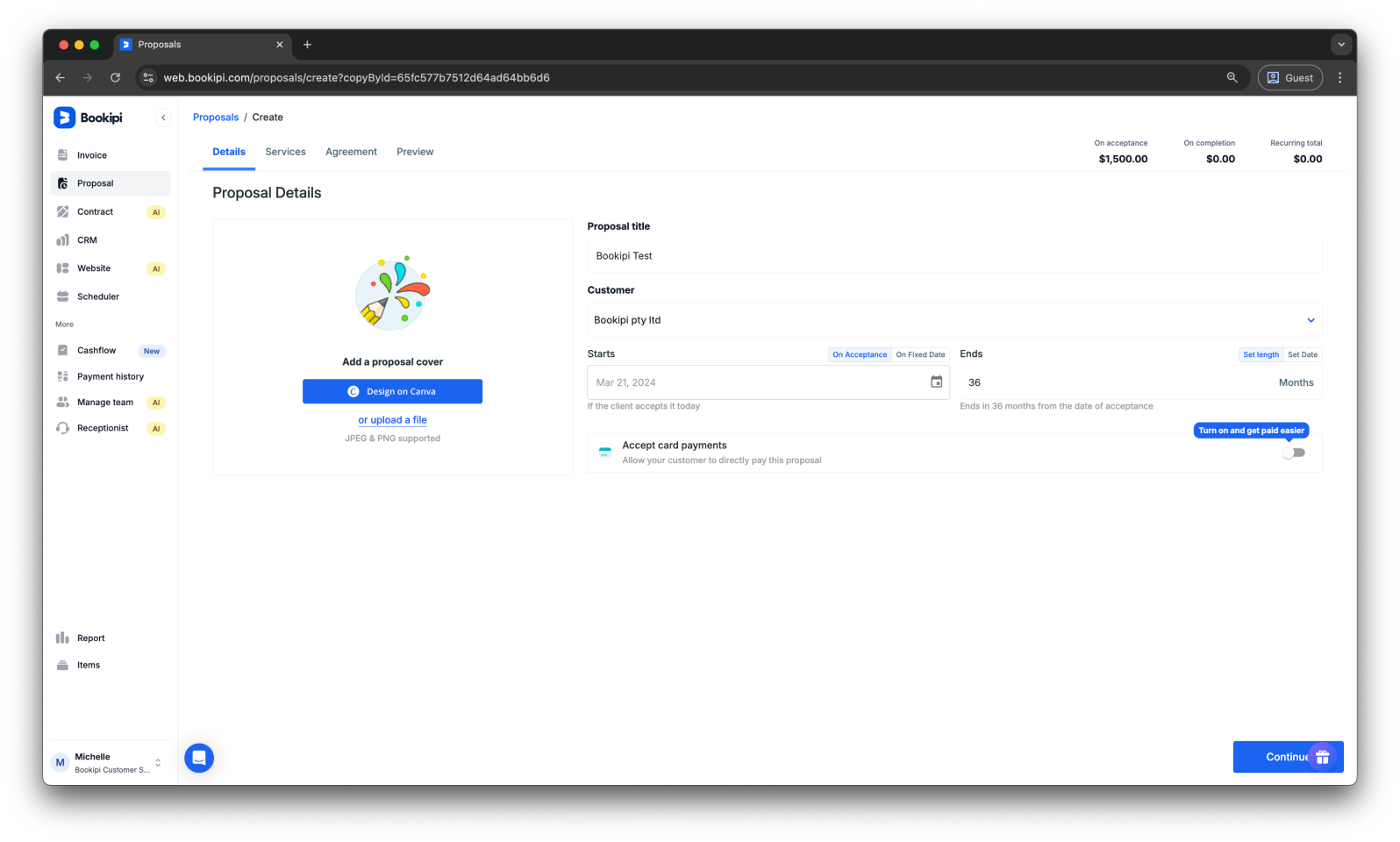Open the Manage team icon
Screen dimensions: 1400x842
(62, 402)
